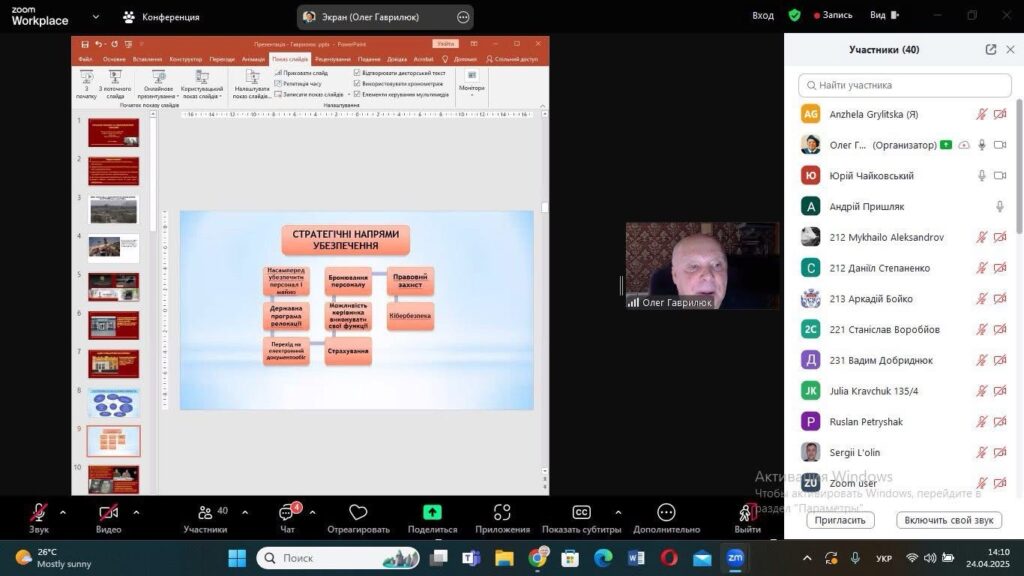Open the Конференция tab at top
This screenshot has width=1024, height=576.
coord(160,17)
